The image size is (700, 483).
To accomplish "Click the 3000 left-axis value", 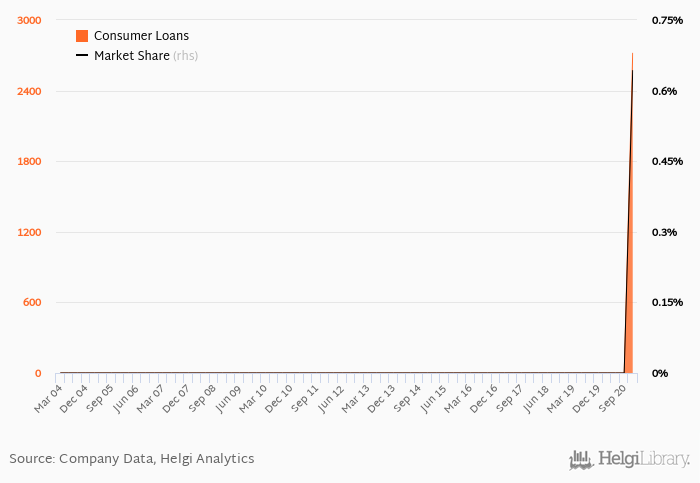I will pos(29,21).
